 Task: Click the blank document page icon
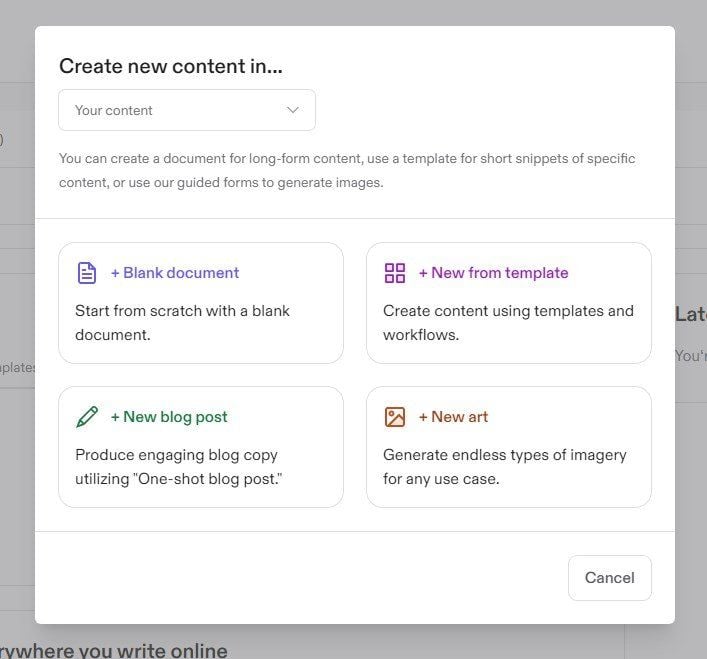coord(87,273)
